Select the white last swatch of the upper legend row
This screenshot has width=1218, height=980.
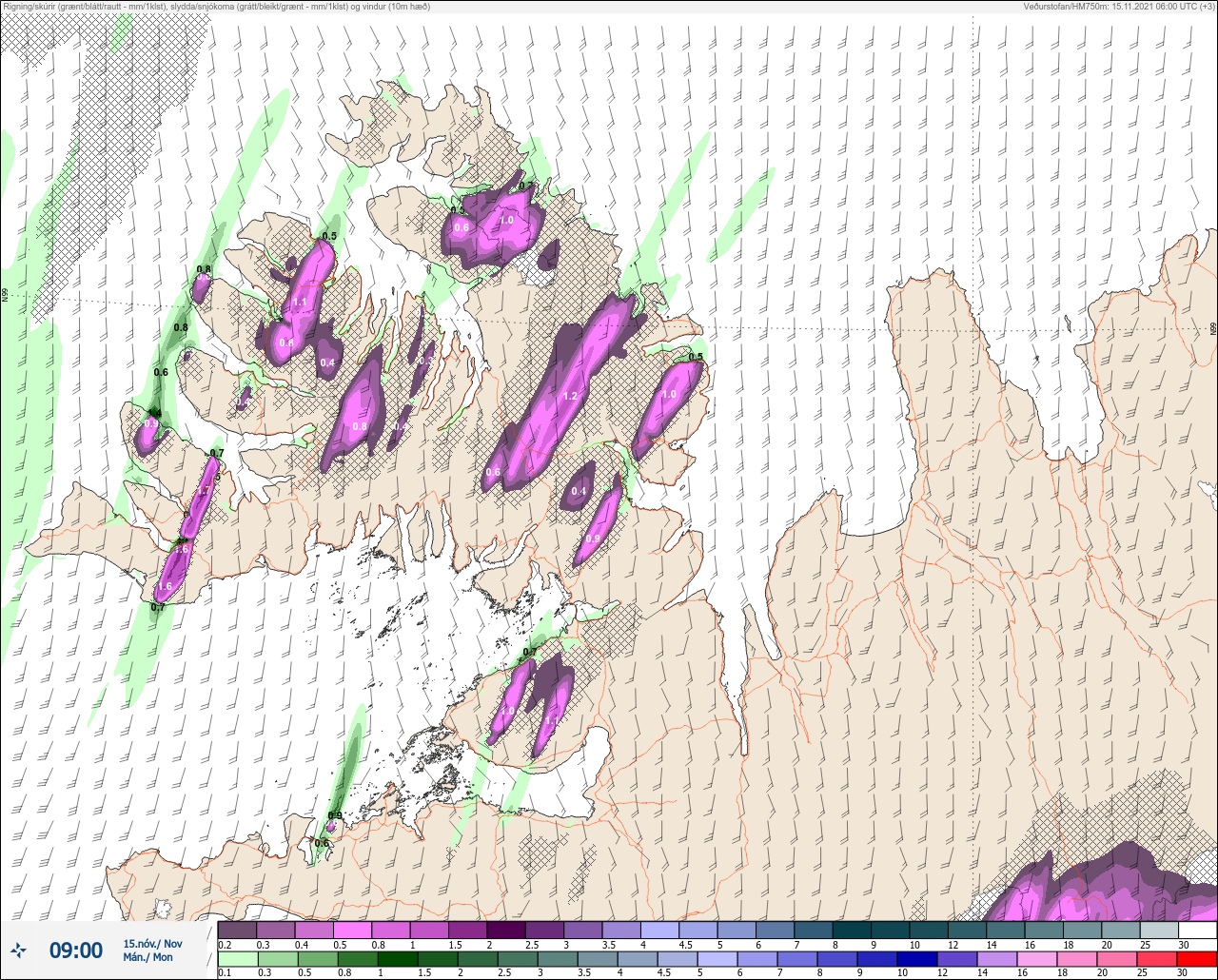click(x=1197, y=930)
